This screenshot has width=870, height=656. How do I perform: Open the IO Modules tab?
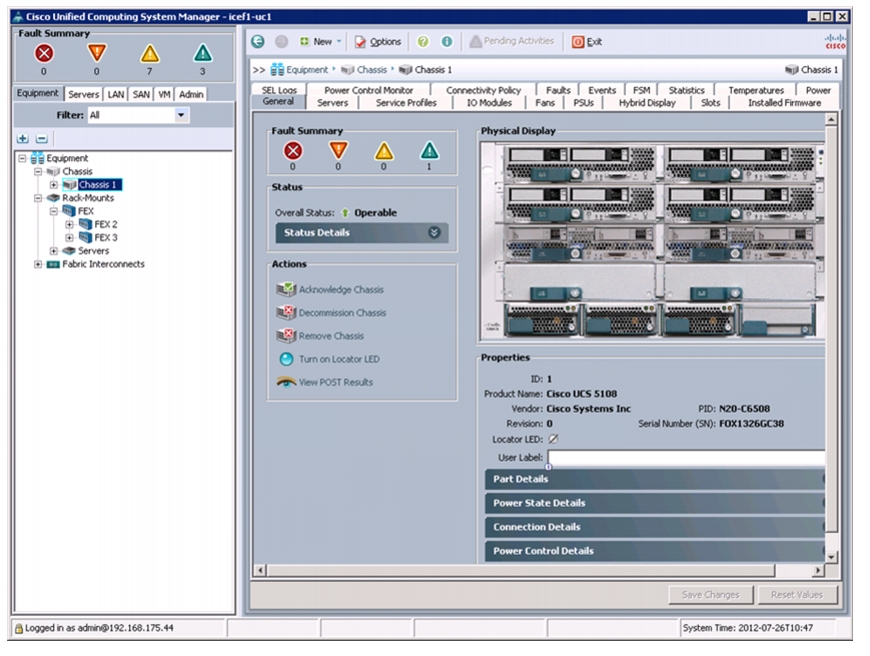pyautogui.click(x=489, y=103)
